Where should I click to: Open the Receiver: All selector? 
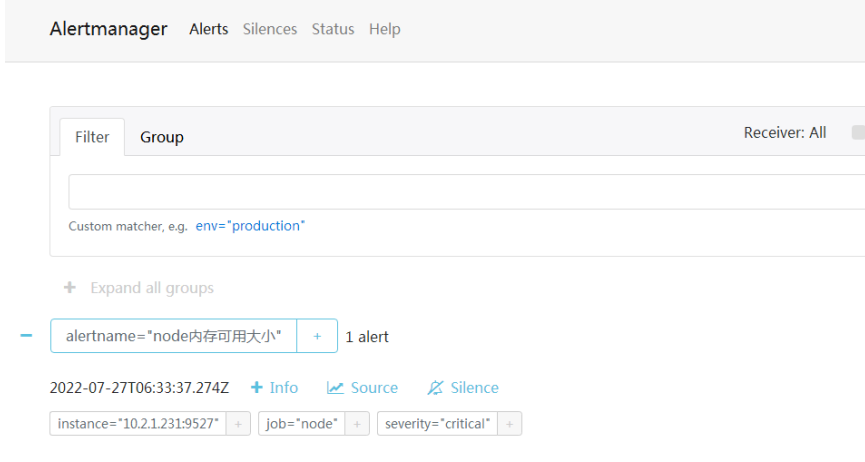(x=784, y=132)
